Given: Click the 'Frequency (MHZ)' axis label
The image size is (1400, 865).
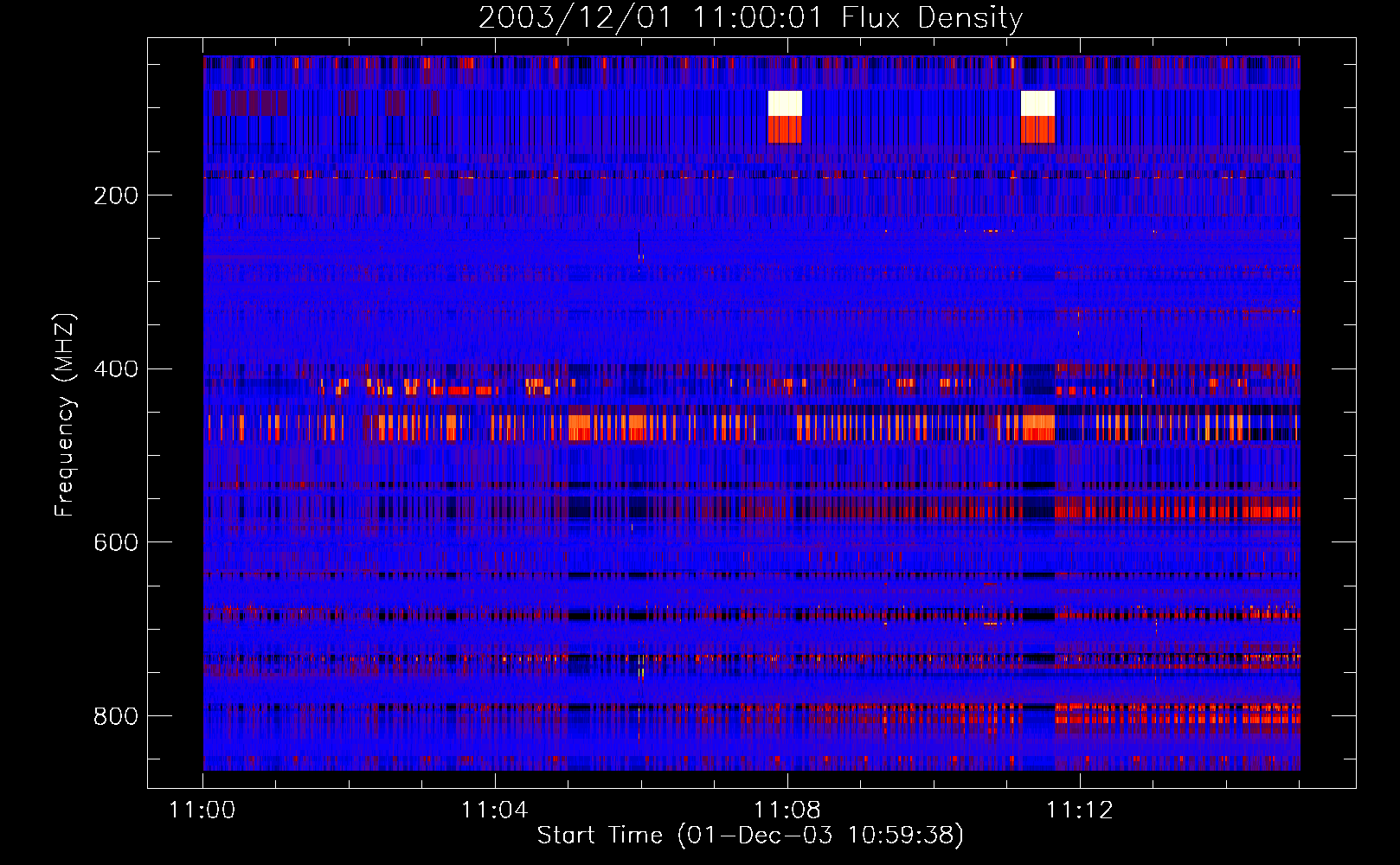Looking at the screenshot, I should click(65, 414).
